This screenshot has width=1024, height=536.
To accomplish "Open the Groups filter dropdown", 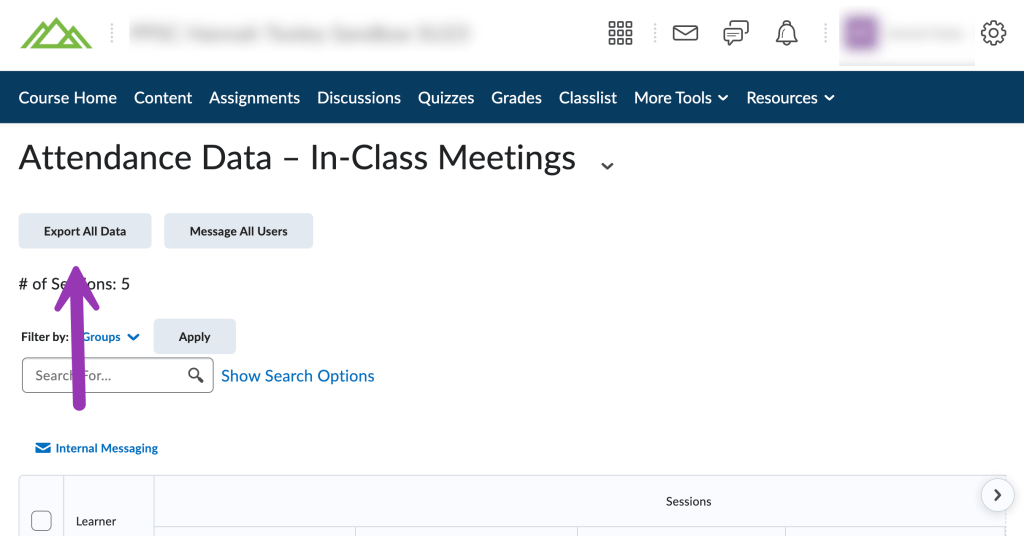I will coord(110,337).
